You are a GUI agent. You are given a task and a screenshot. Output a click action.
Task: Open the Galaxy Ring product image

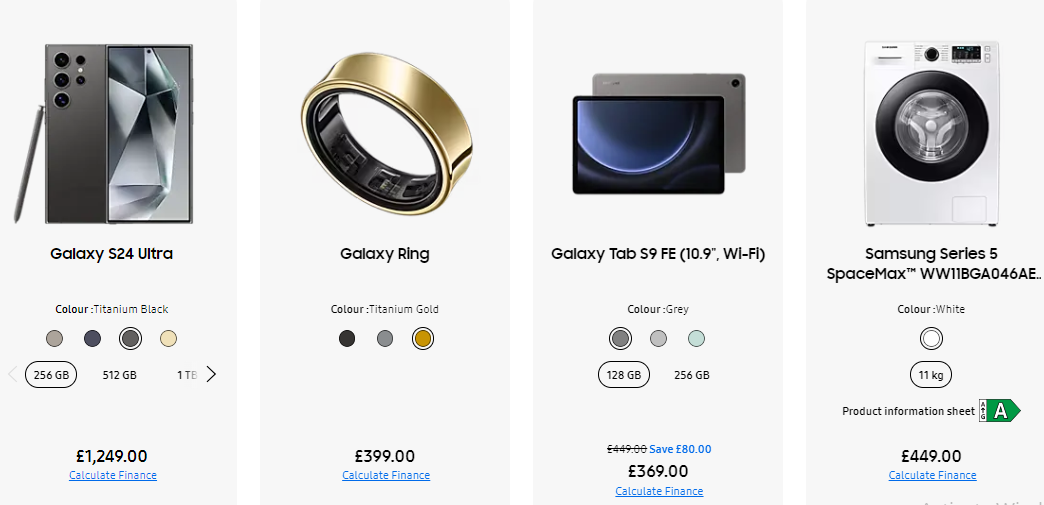pos(385,135)
